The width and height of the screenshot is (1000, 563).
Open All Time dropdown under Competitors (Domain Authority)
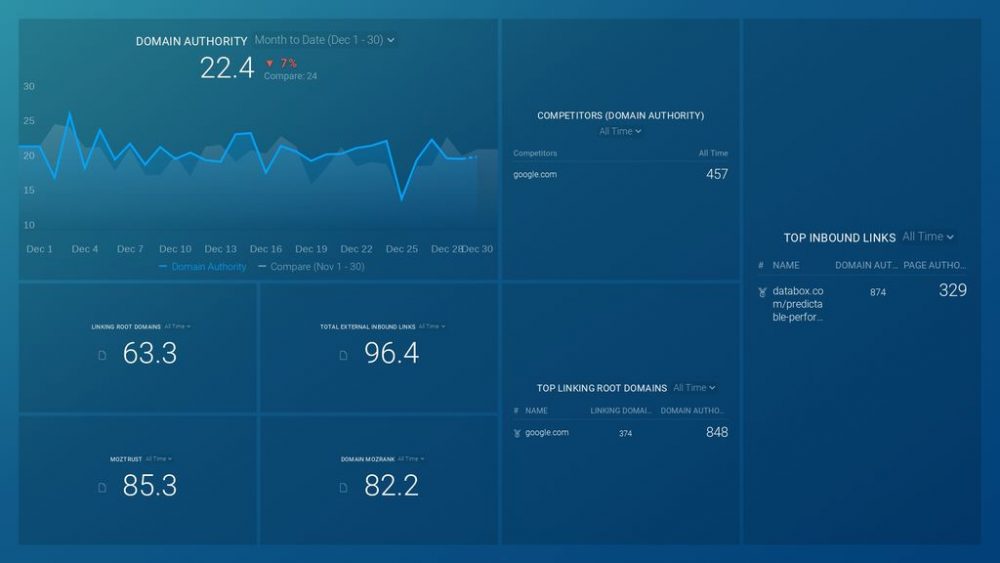(620, 131)
